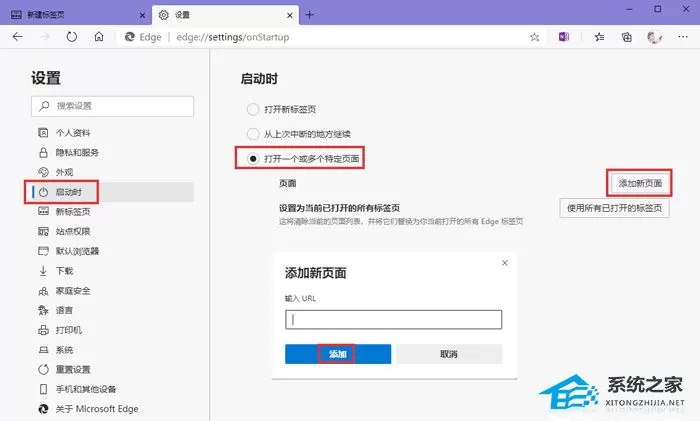The width and height of the screenshot is (700, 421).
Task: Add page to favorites with star icon
Action: pyautogui.click(x=534, y=37)
